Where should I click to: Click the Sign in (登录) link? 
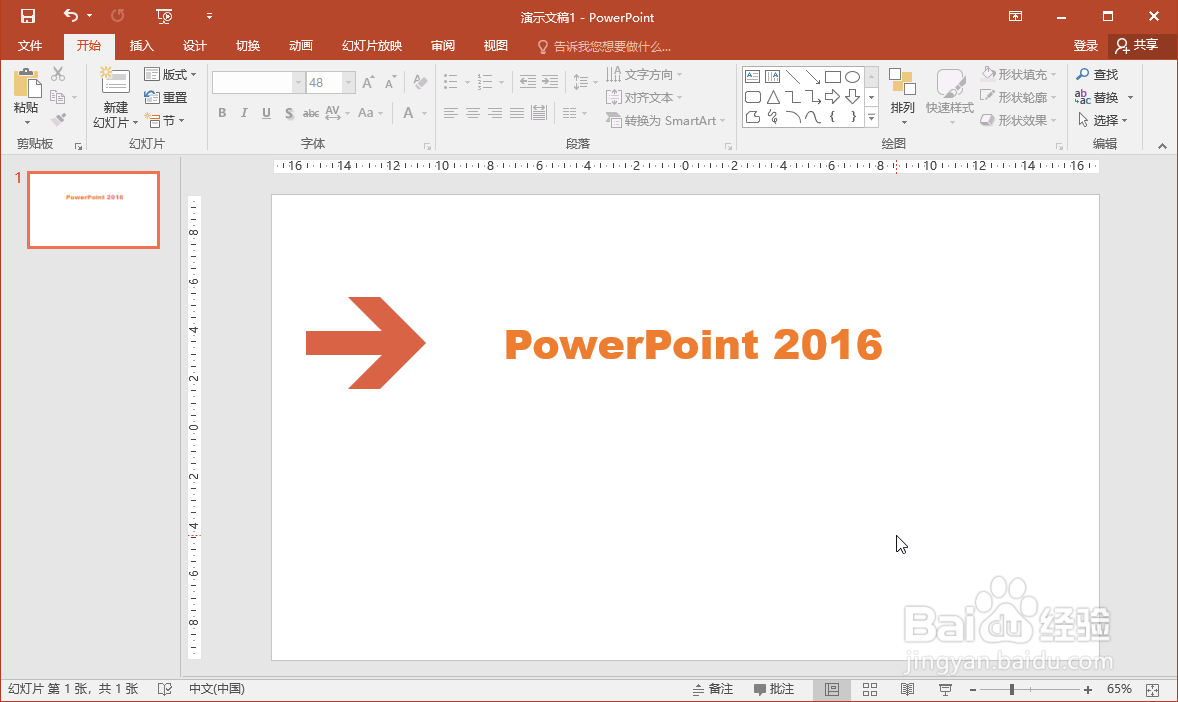tap(1086, 46)
